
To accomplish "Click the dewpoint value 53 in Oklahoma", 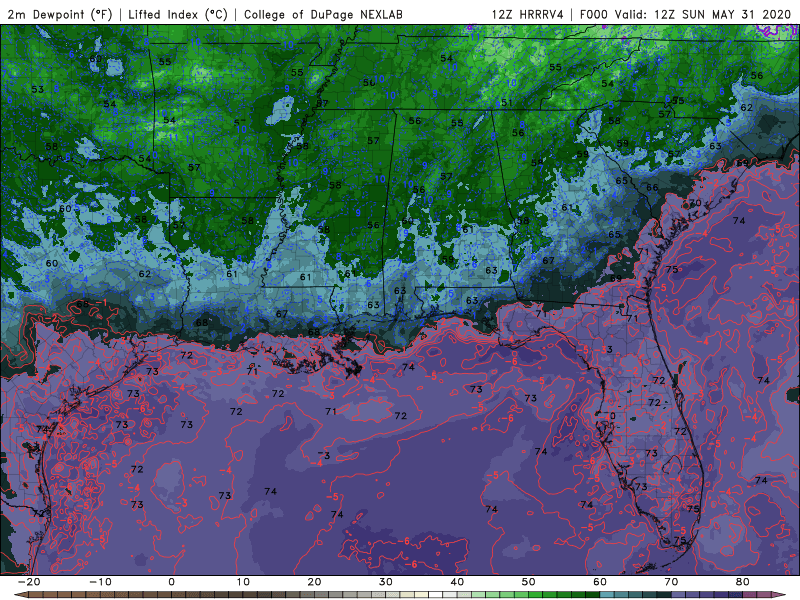I will coord(37,89).
